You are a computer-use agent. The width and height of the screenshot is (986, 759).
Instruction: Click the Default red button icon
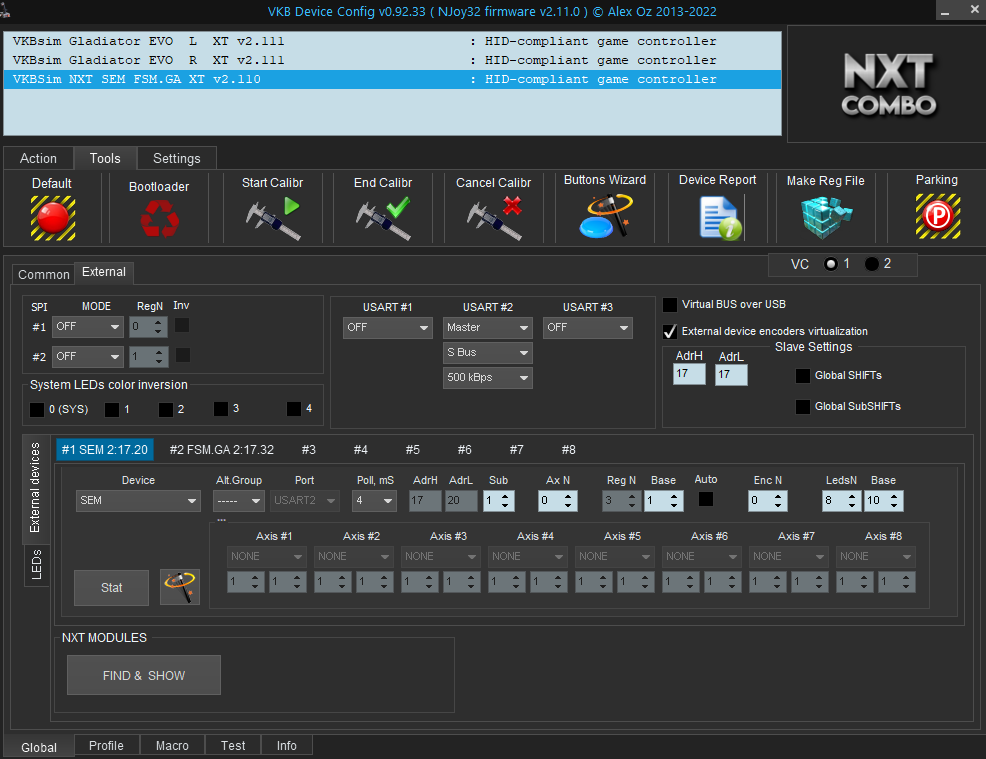pyautogui.click(x=53, y=218)
